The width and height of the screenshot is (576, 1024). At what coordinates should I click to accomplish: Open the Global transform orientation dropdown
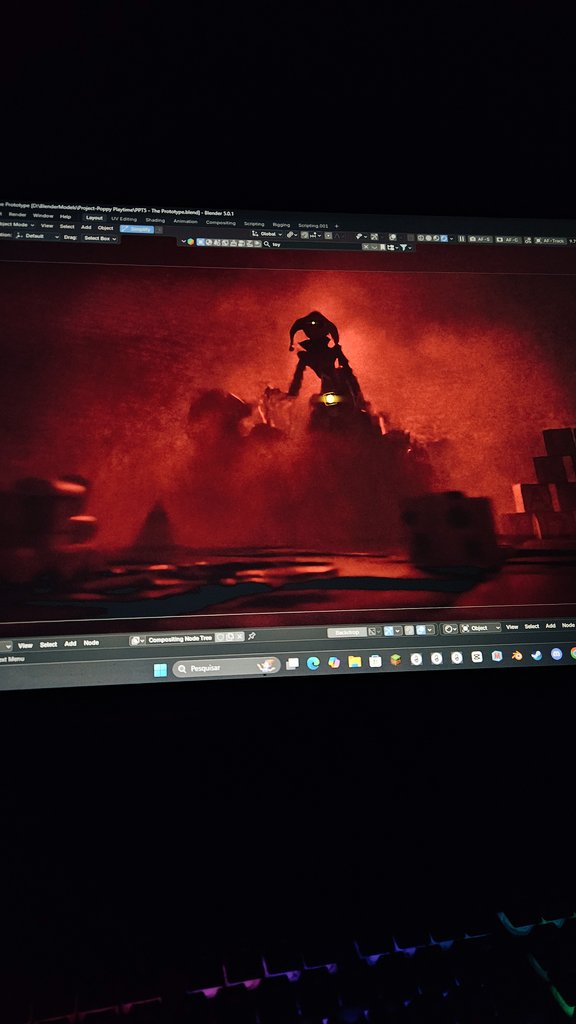click(267, 234)
